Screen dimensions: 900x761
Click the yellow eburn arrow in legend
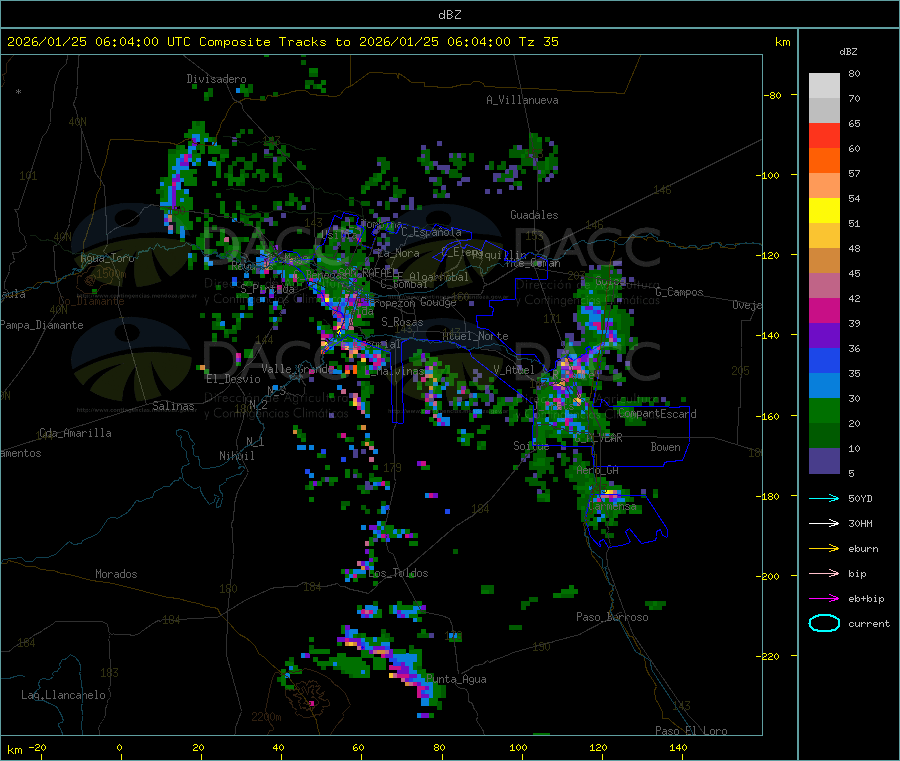click(824, 549)
